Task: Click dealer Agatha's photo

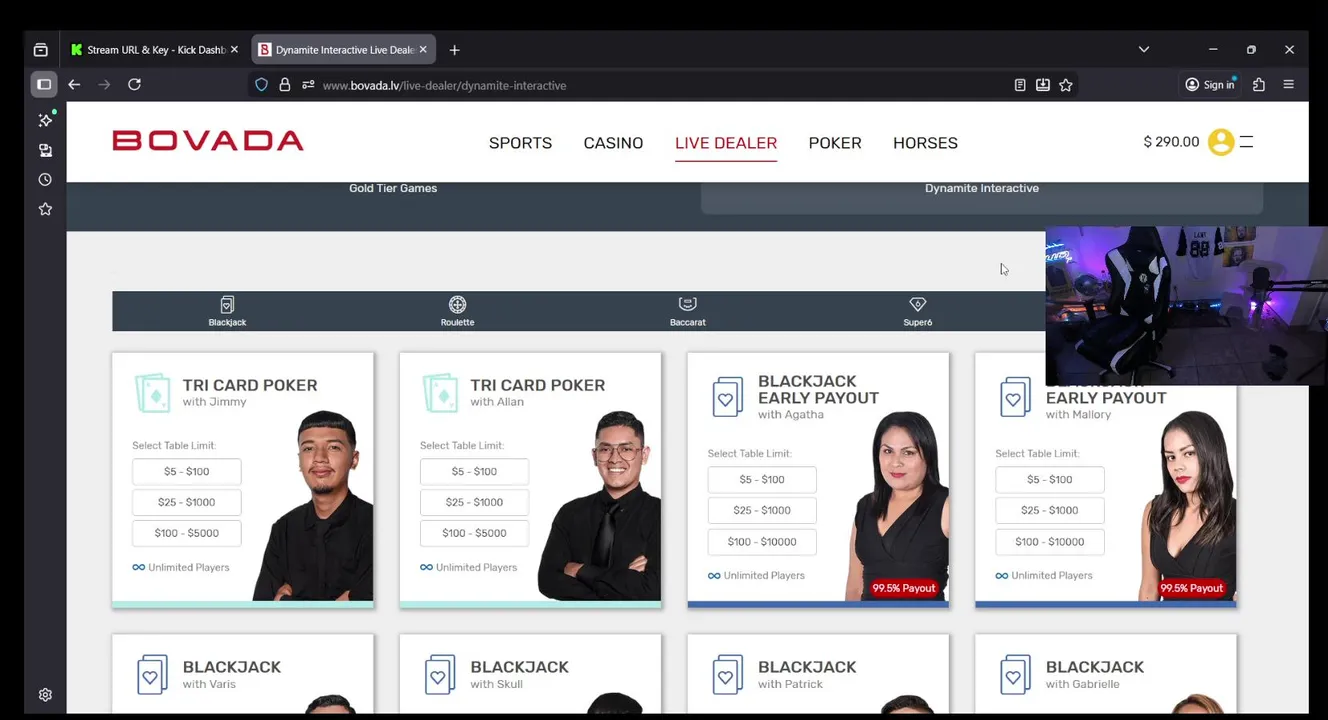Action: pyautogui.click(x=898, y=505)
